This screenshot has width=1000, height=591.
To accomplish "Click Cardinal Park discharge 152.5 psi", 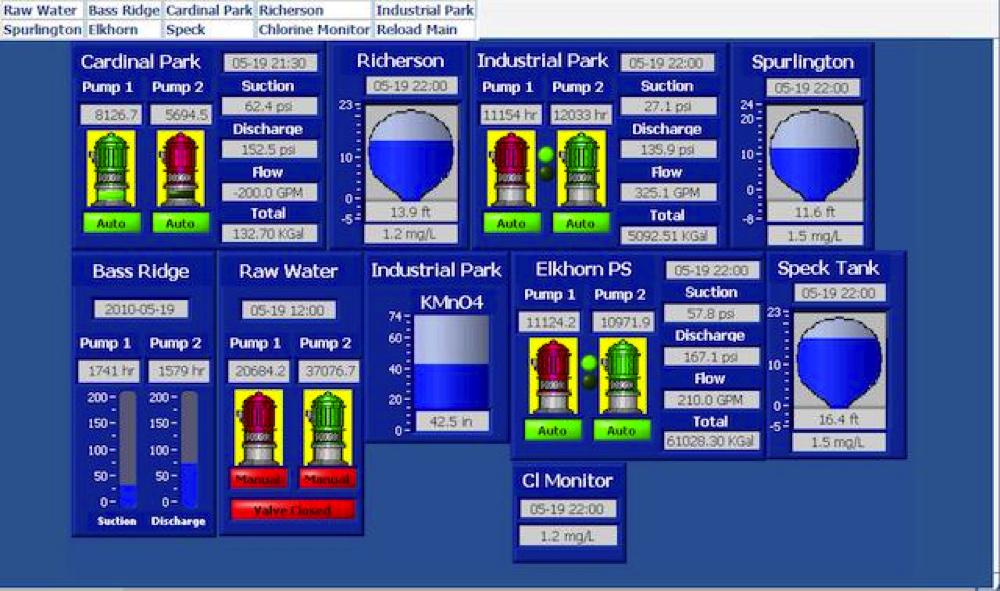I will click(269, 149).
